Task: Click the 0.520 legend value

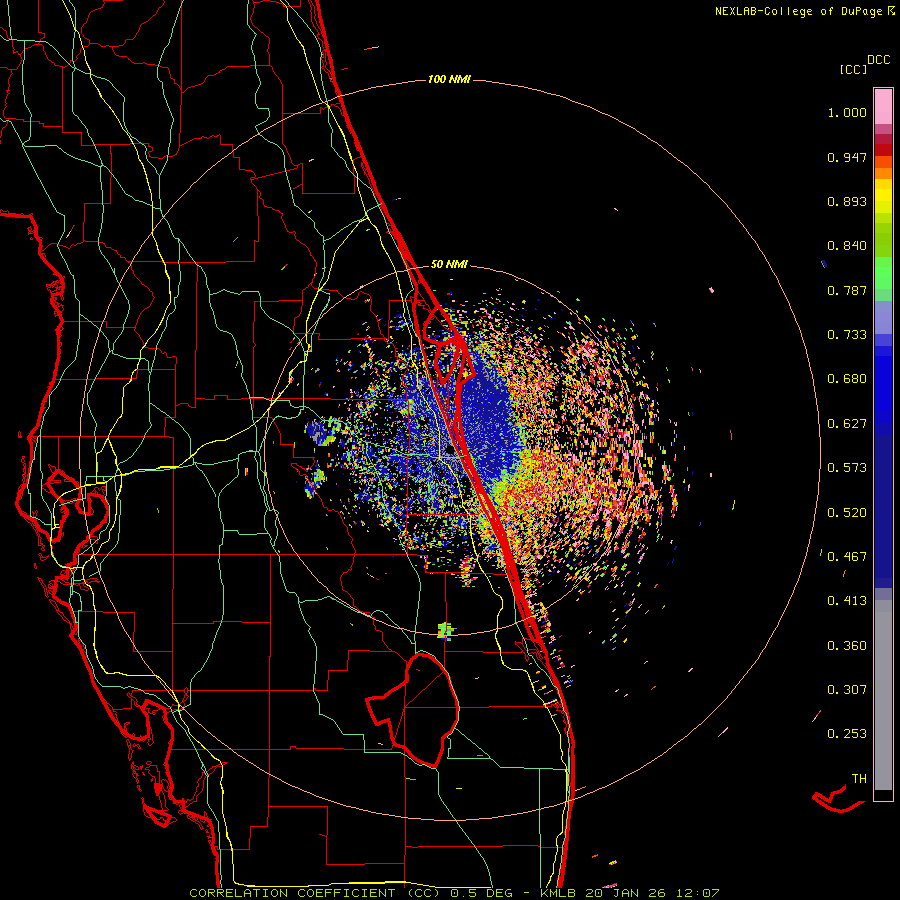Action: 847,513
